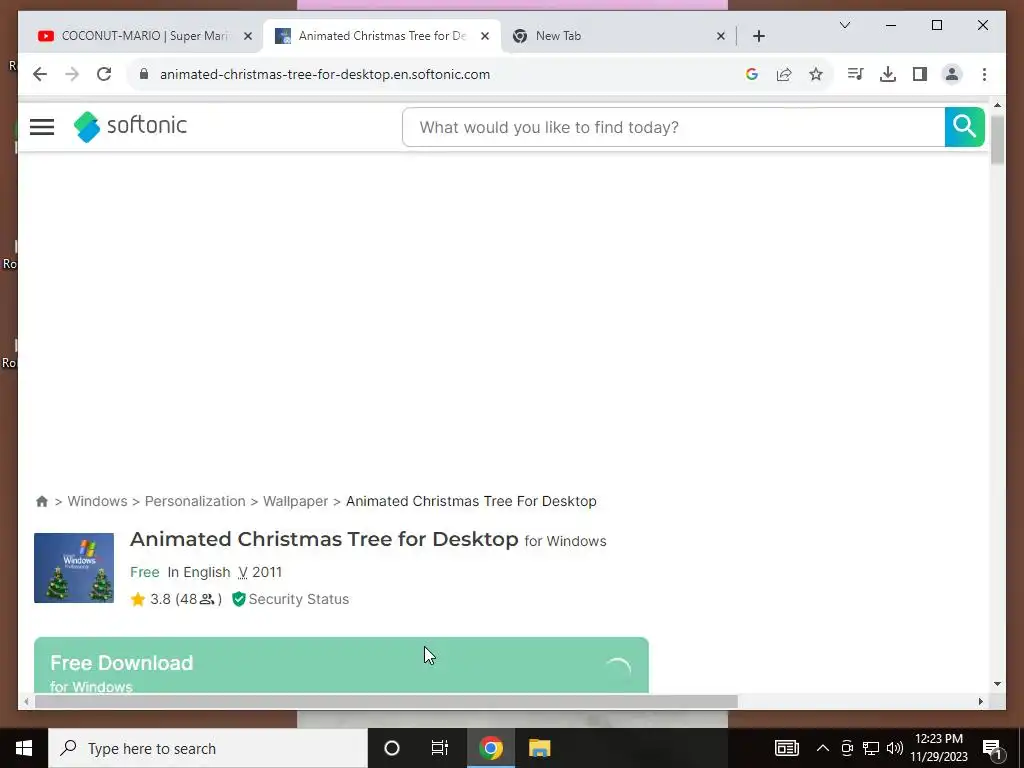Click the Softonic logo
Viewport: 1024px width, 768px height.
coord(130,126)
